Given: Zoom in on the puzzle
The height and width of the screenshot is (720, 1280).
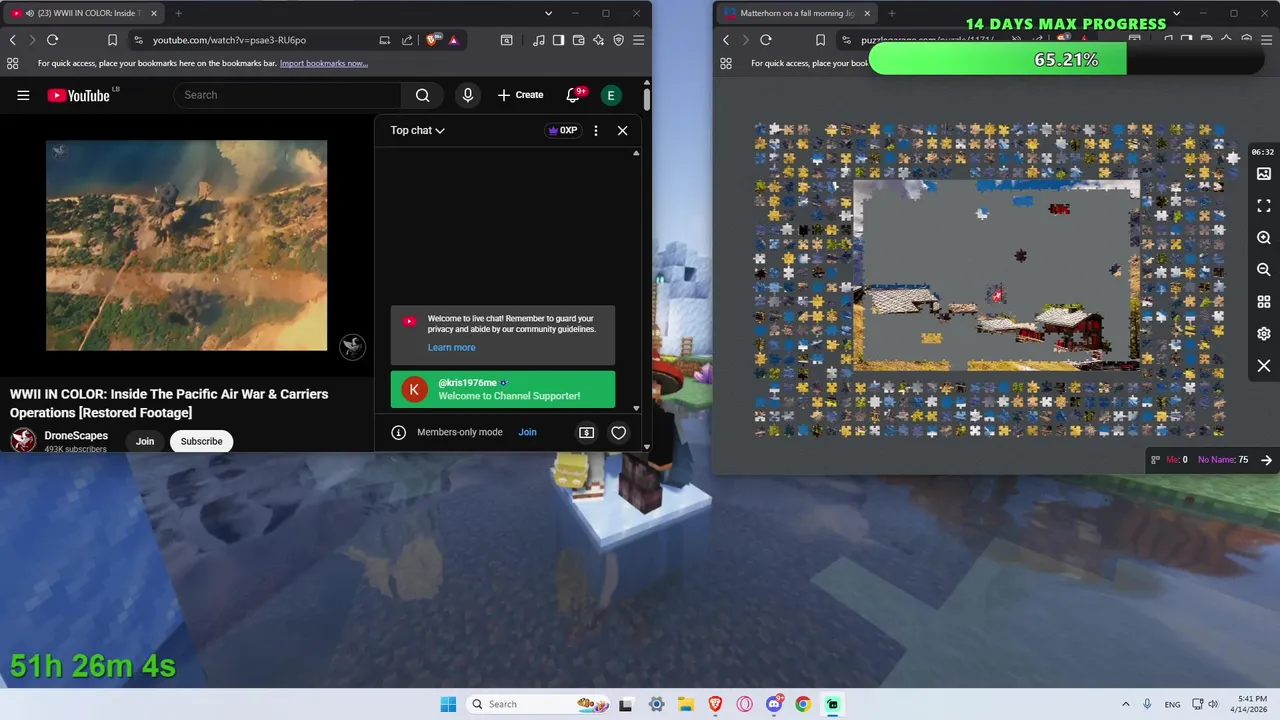Looking at the screenshot, I should 1264,238.
